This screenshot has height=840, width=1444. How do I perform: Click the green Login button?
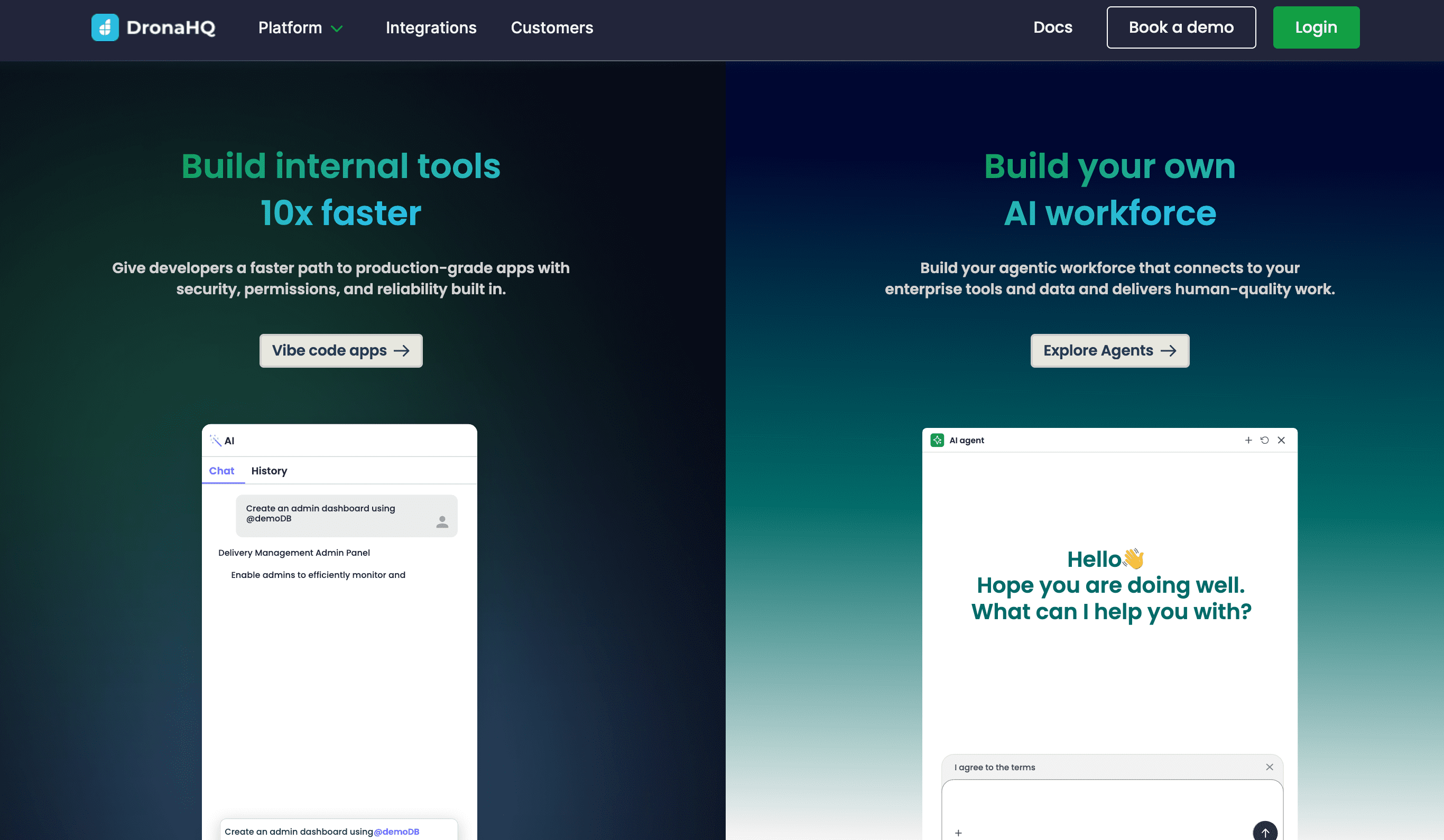click(1316, 27)
